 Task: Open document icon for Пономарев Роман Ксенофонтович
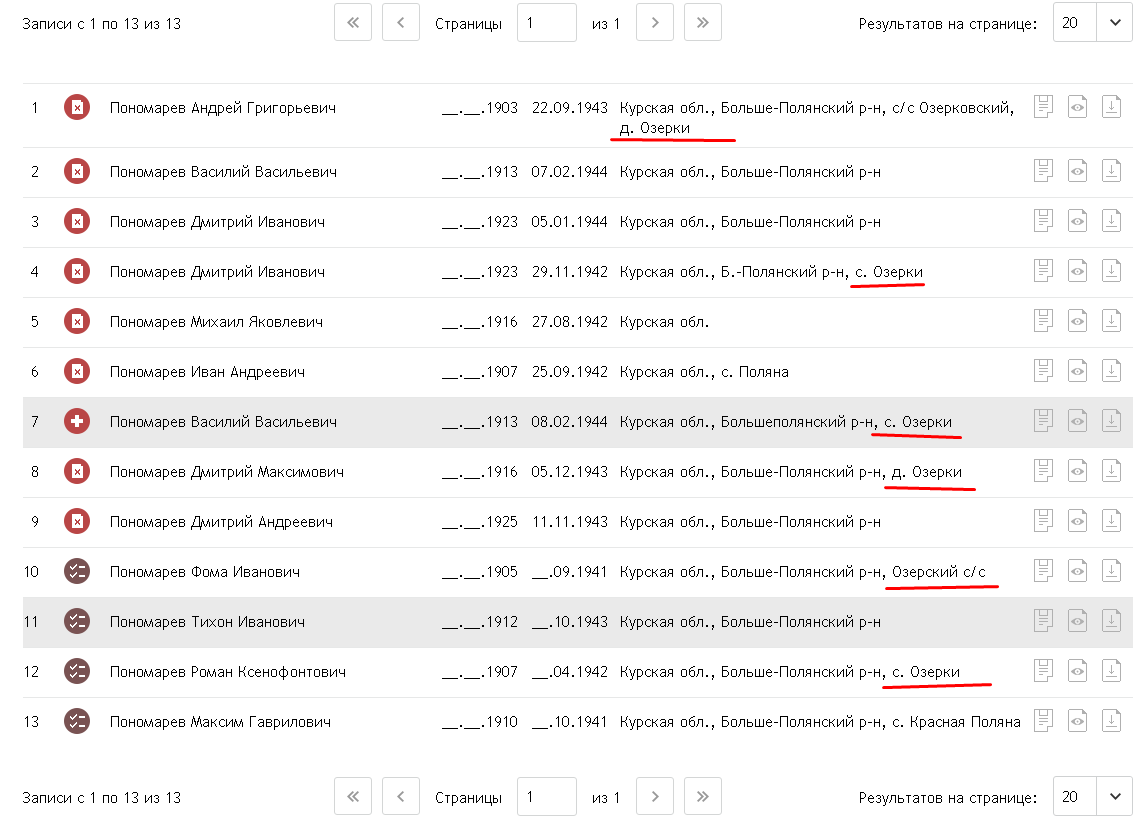1043,671
